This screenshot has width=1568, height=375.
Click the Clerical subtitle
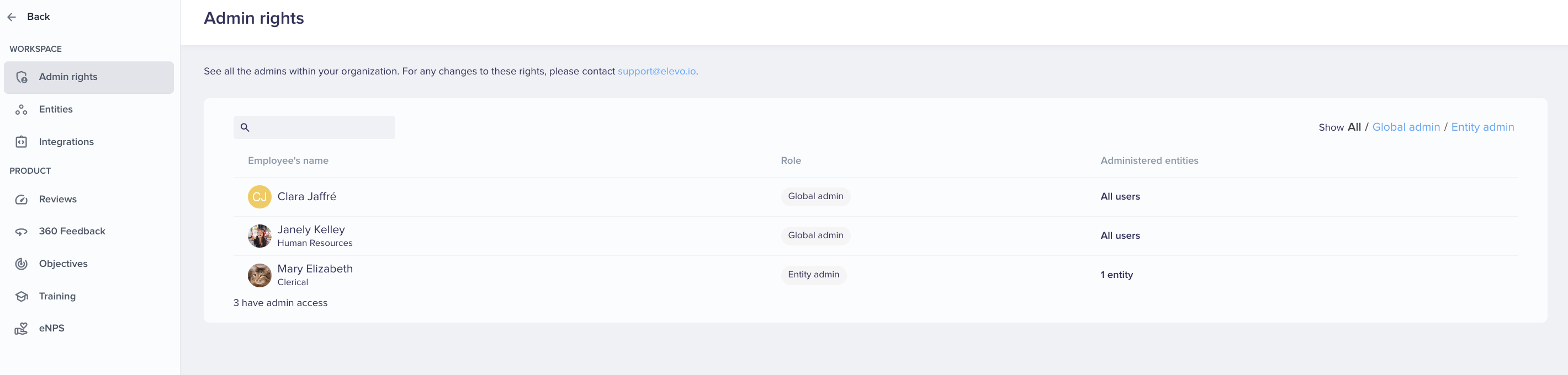[293, 282]
